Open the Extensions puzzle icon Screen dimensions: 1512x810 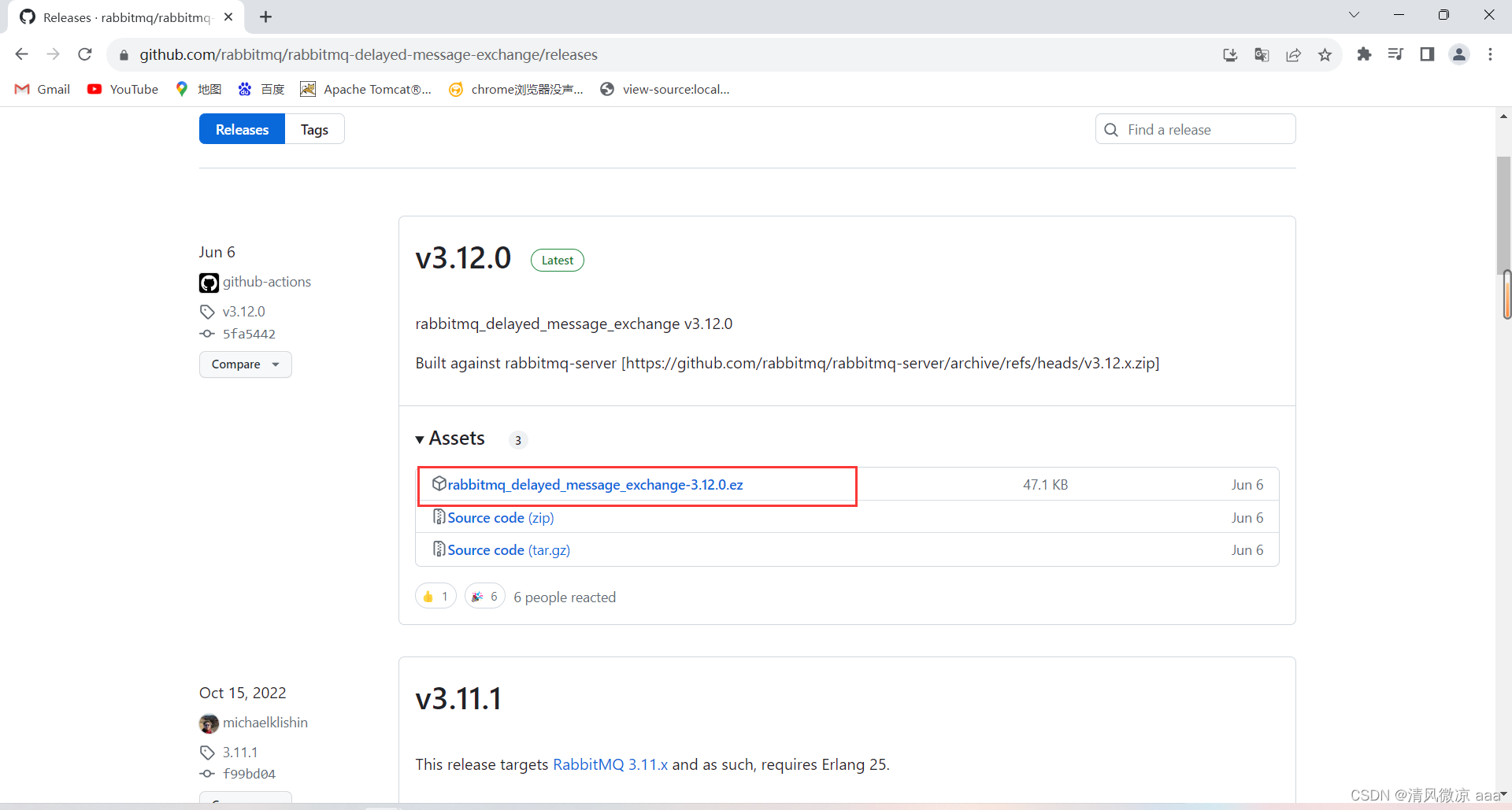tap(1364, 54)
